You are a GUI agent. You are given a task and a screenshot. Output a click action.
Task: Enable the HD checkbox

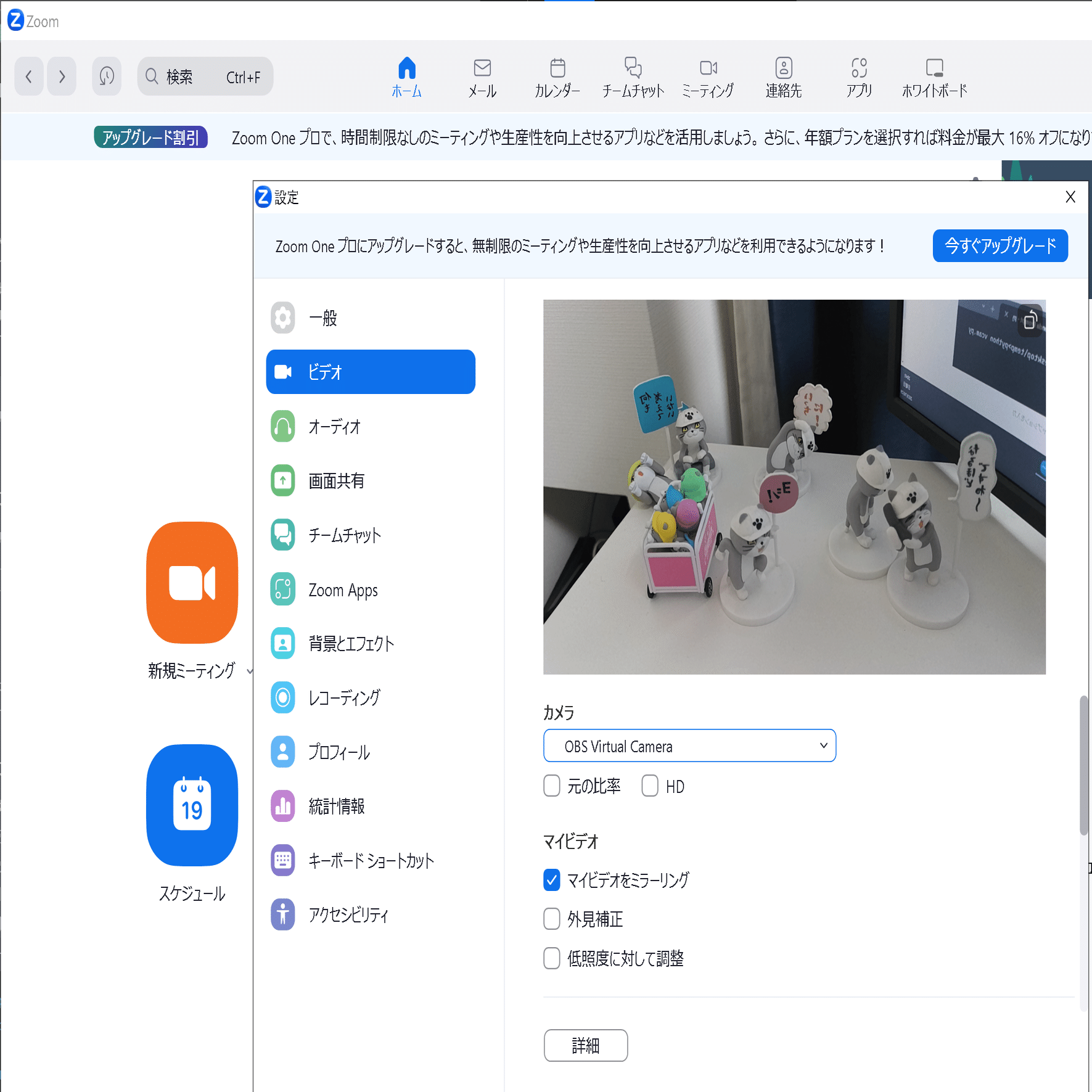[x=649, y=786]
